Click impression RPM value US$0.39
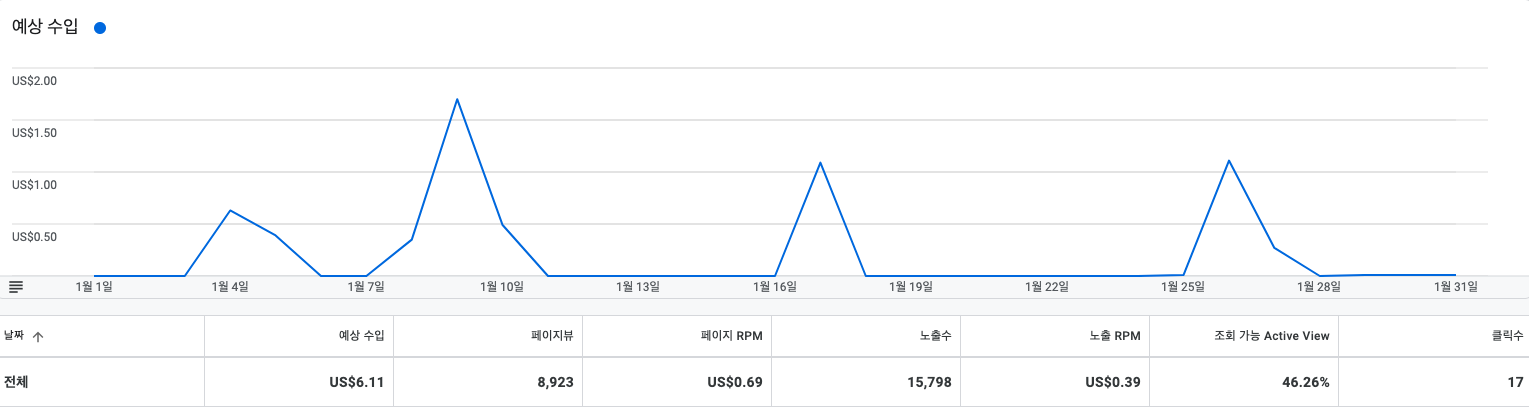This screenshot has width=1529, height=407. click(1113, 382)
